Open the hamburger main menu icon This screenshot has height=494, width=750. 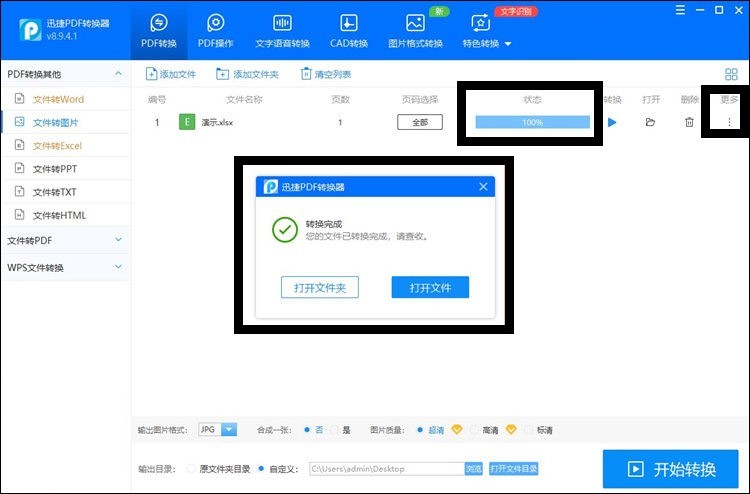(x=680, y=10)
